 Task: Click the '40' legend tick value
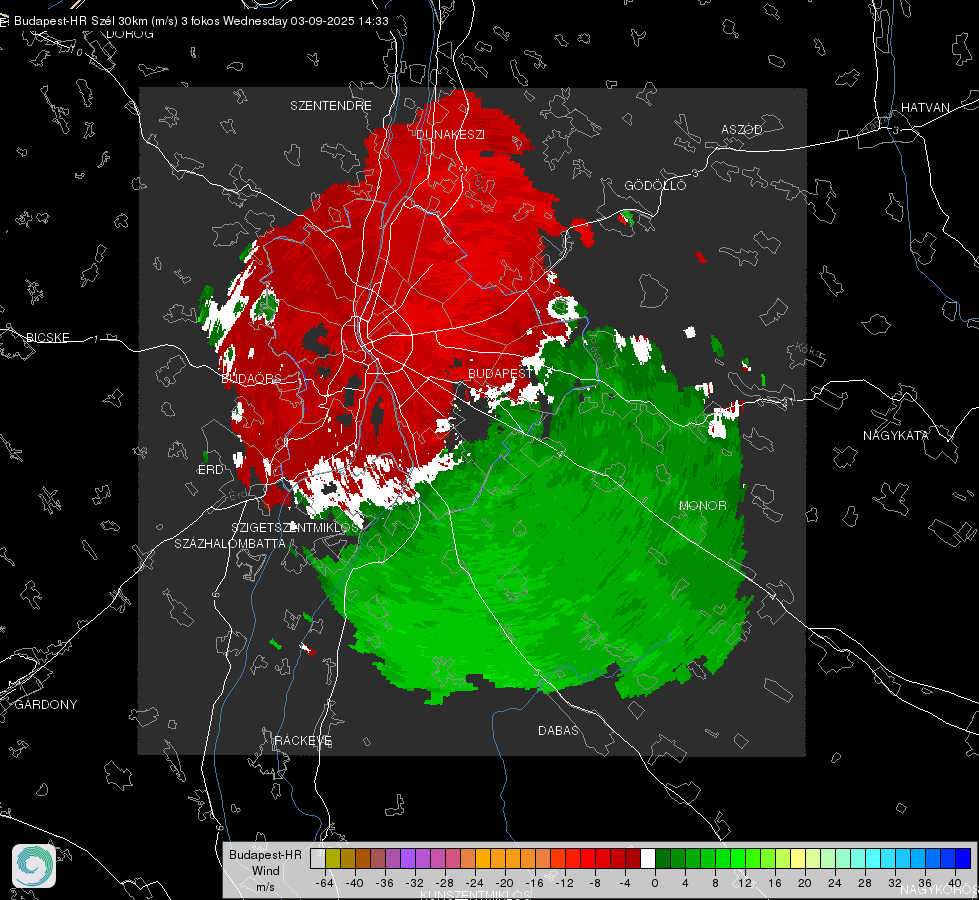(x=955, y=883)
